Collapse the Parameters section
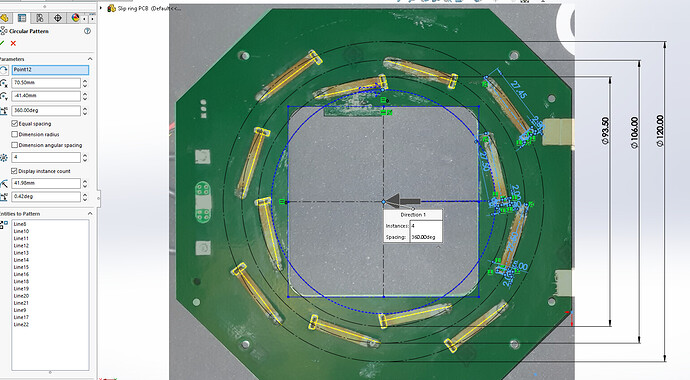Screen dimensions: 690x380 [90, 59]
